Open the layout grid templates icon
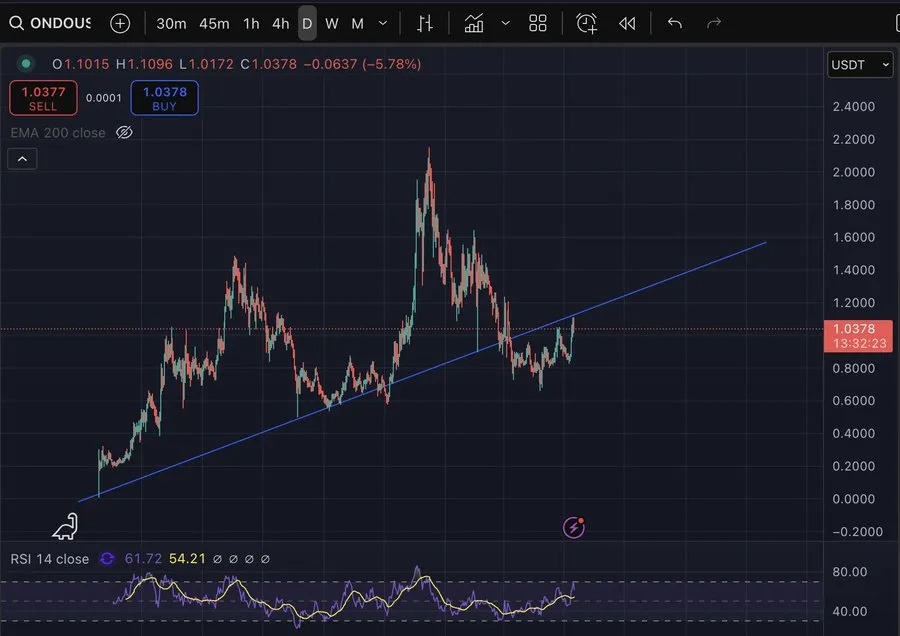Screen dimensions: 900x636 538,23
